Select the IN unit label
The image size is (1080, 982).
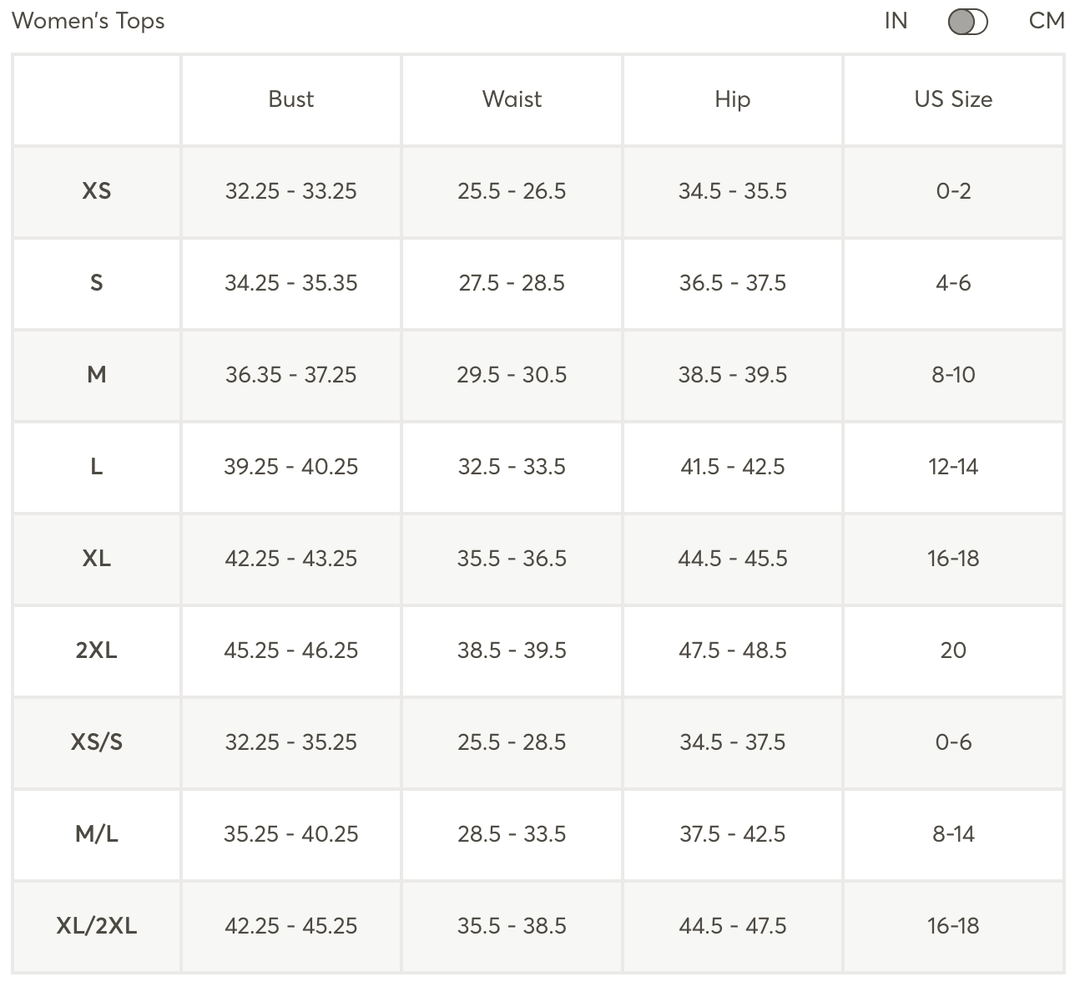896,21
